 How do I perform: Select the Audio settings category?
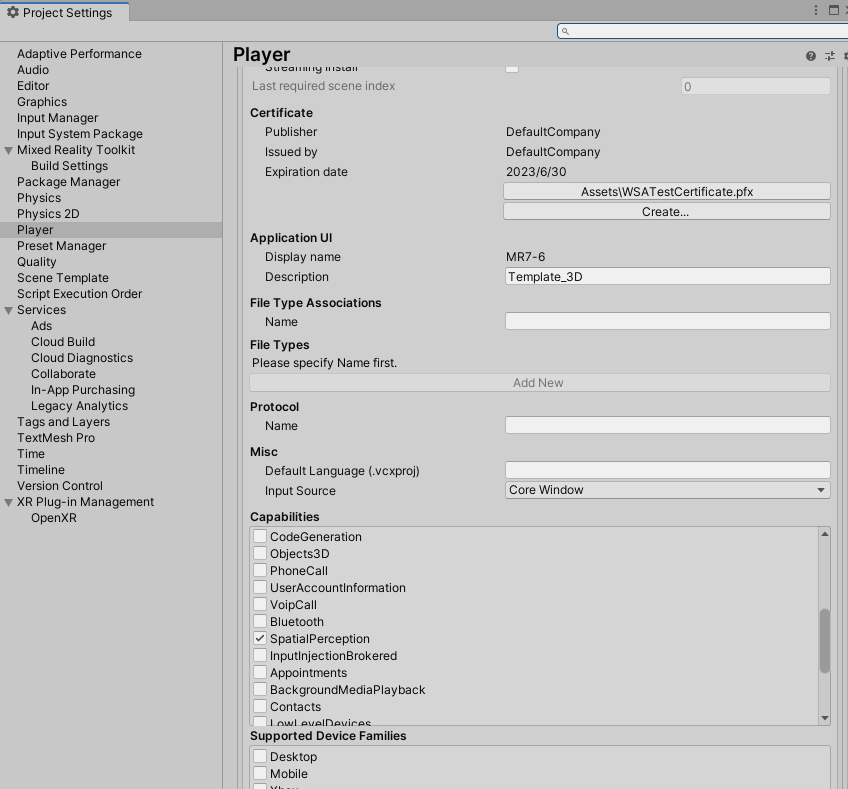tap(33, 70)
